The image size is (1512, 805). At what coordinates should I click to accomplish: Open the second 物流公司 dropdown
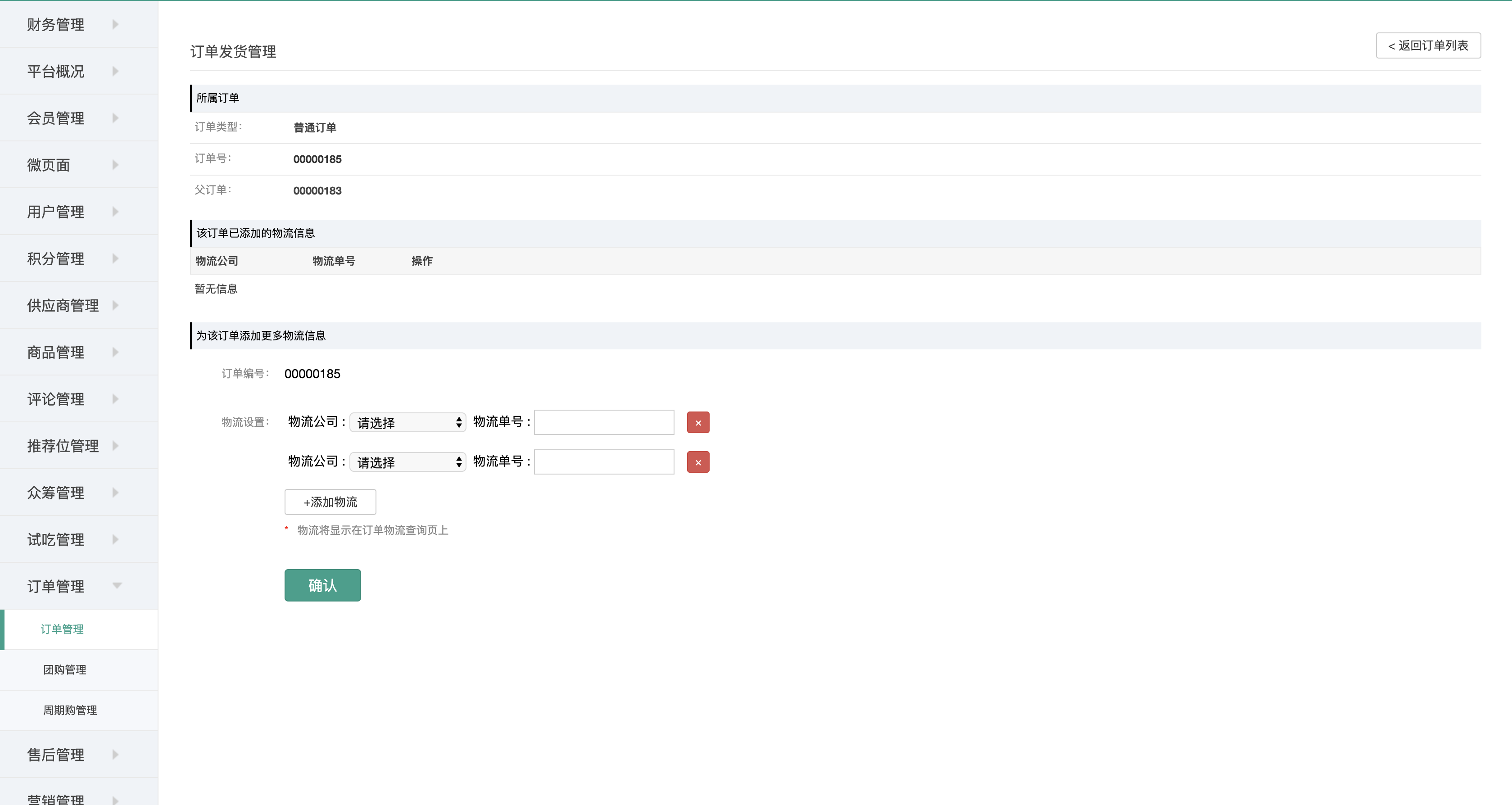point(408,462)
